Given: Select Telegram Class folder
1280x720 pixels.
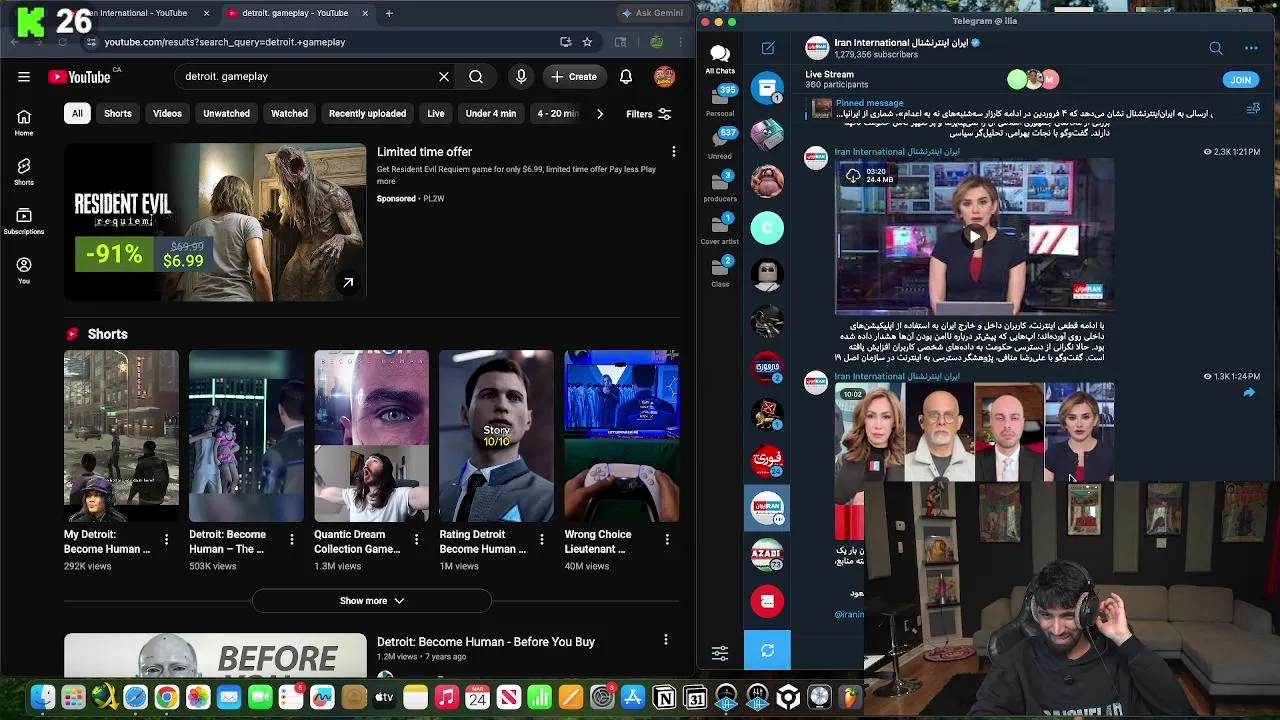Looking at the screenshot, I should tap(720, 271).
